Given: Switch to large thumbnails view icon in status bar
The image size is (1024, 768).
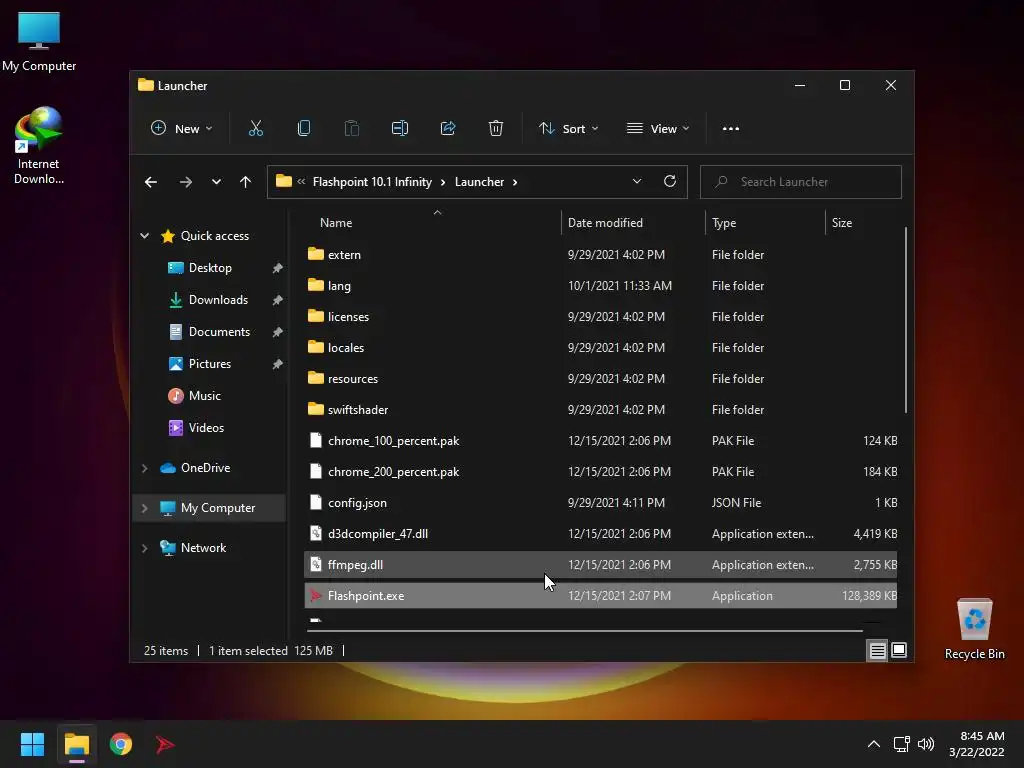Looking at the screenshot, I should click(x=899, y=650).
